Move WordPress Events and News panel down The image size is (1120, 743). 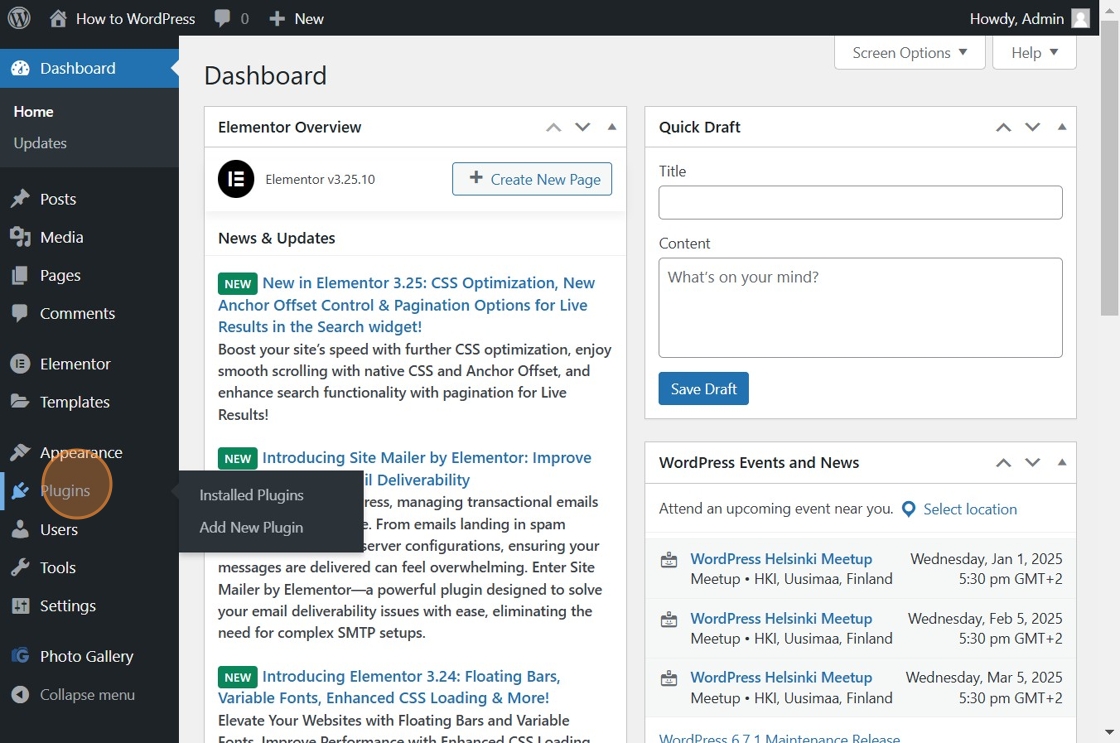point(1033,462)
